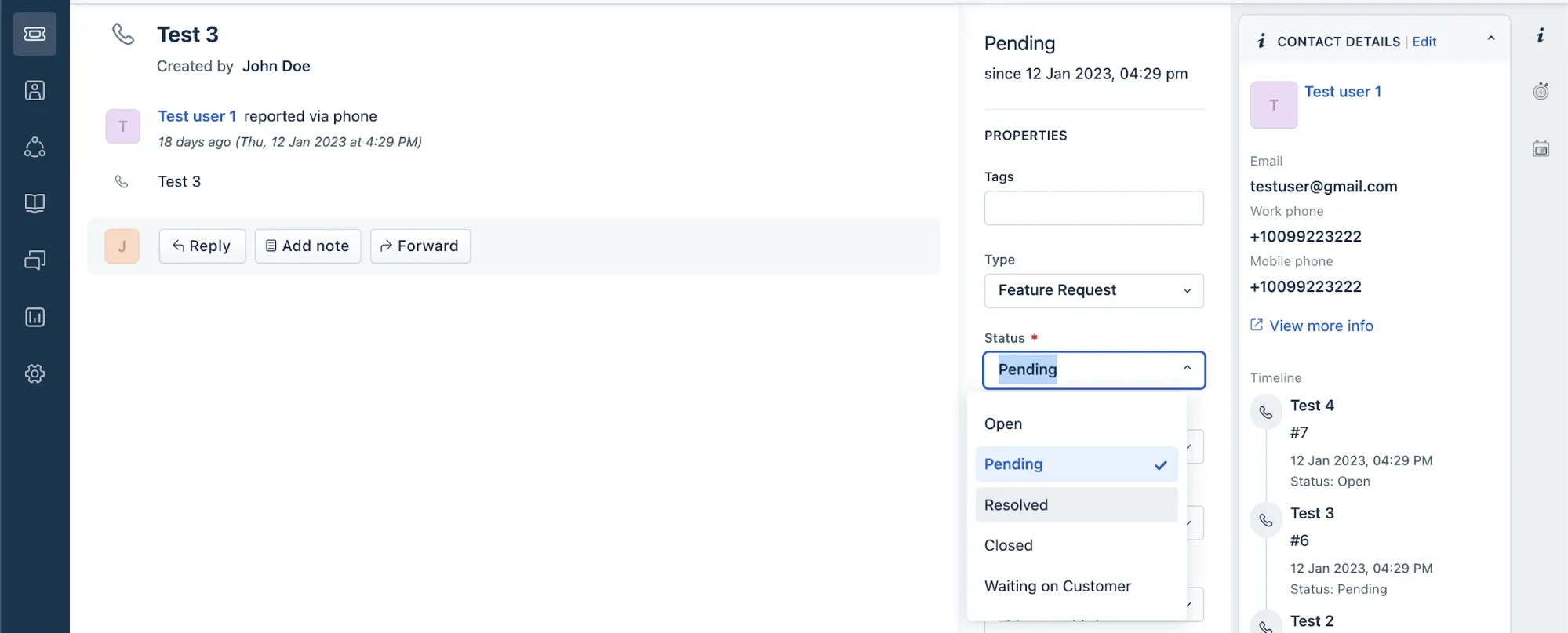Collapse the Contact Details panel chevron
Image resolution: width=1568 pixels, height=633 pixels.
pyautogui.click(x=1491, y=38)
